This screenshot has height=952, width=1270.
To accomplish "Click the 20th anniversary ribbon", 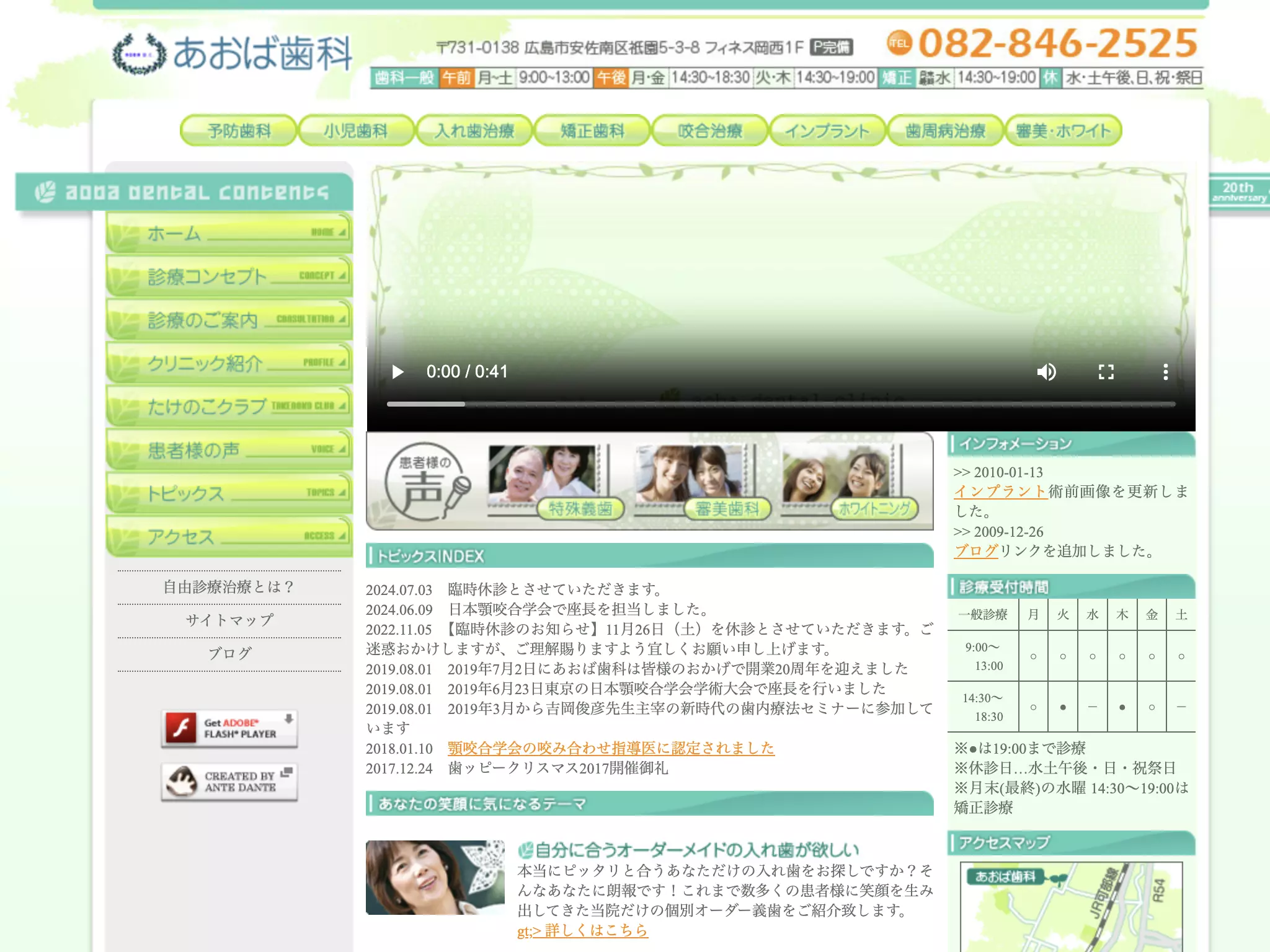I will pos(1239,192).
